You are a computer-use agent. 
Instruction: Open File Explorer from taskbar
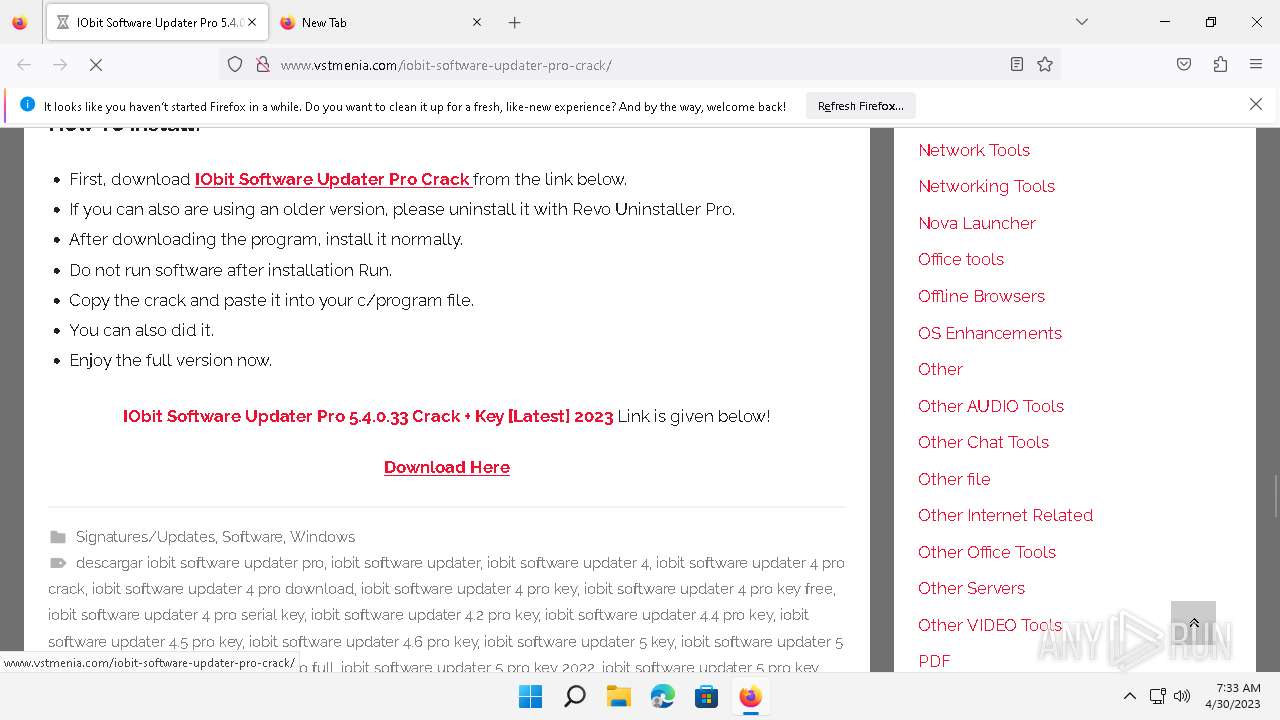[619, 696]
